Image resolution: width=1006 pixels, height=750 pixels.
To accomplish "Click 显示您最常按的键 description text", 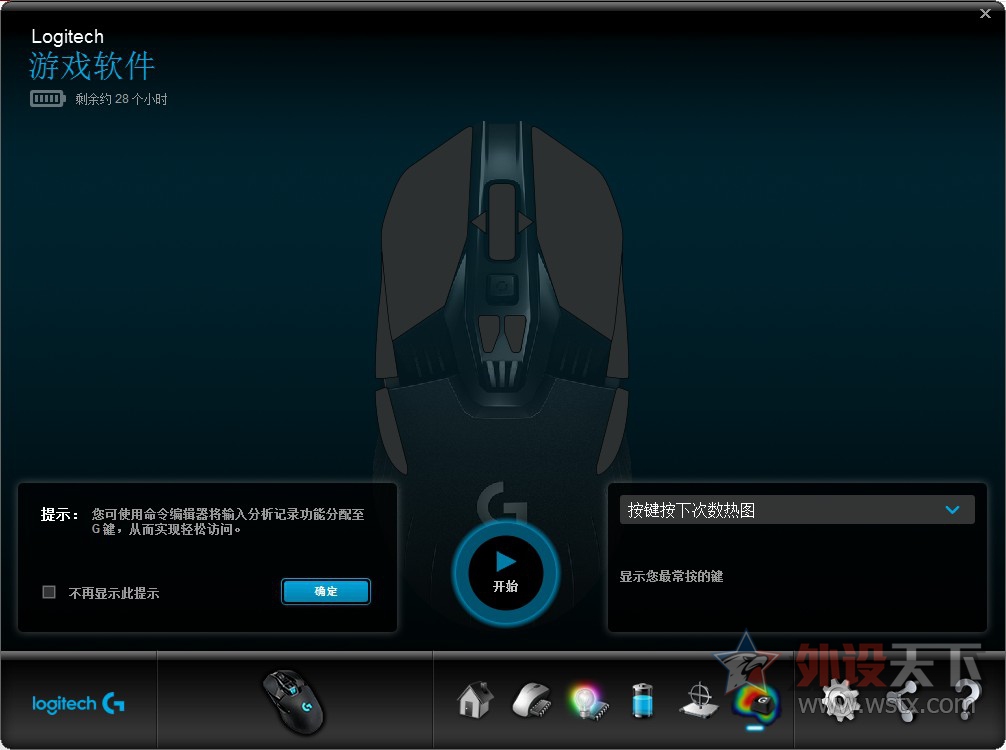I will [671, 576].
